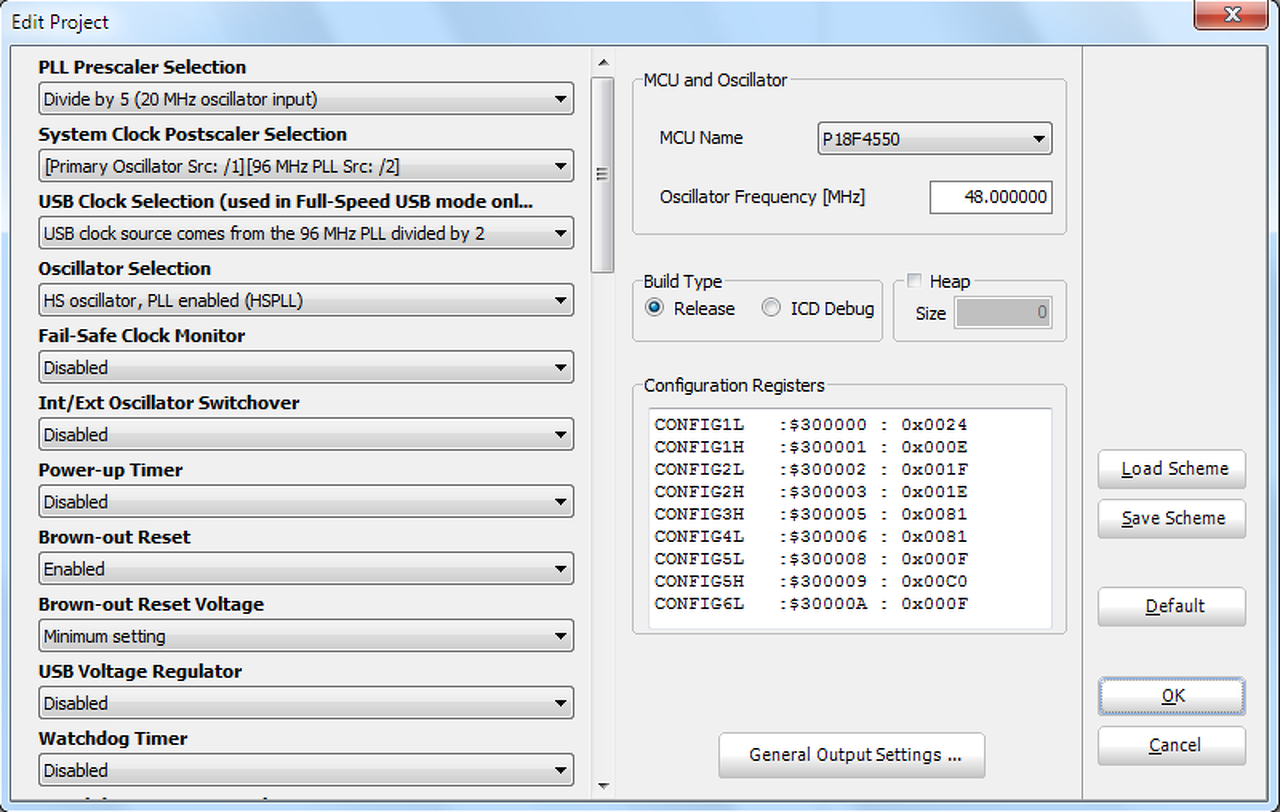This screenshot has width=1280, height=812.
Task: Click the CONFIG4L register line
Action: [x=811, y=537]
